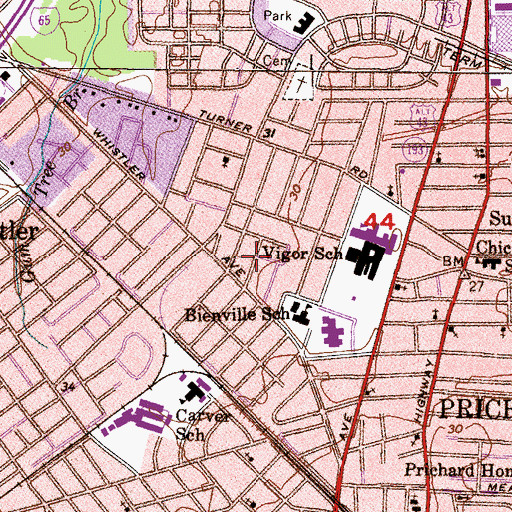Click the purple Carver School building complex
The height and width of the screenshot is (512, 512).
138,418
